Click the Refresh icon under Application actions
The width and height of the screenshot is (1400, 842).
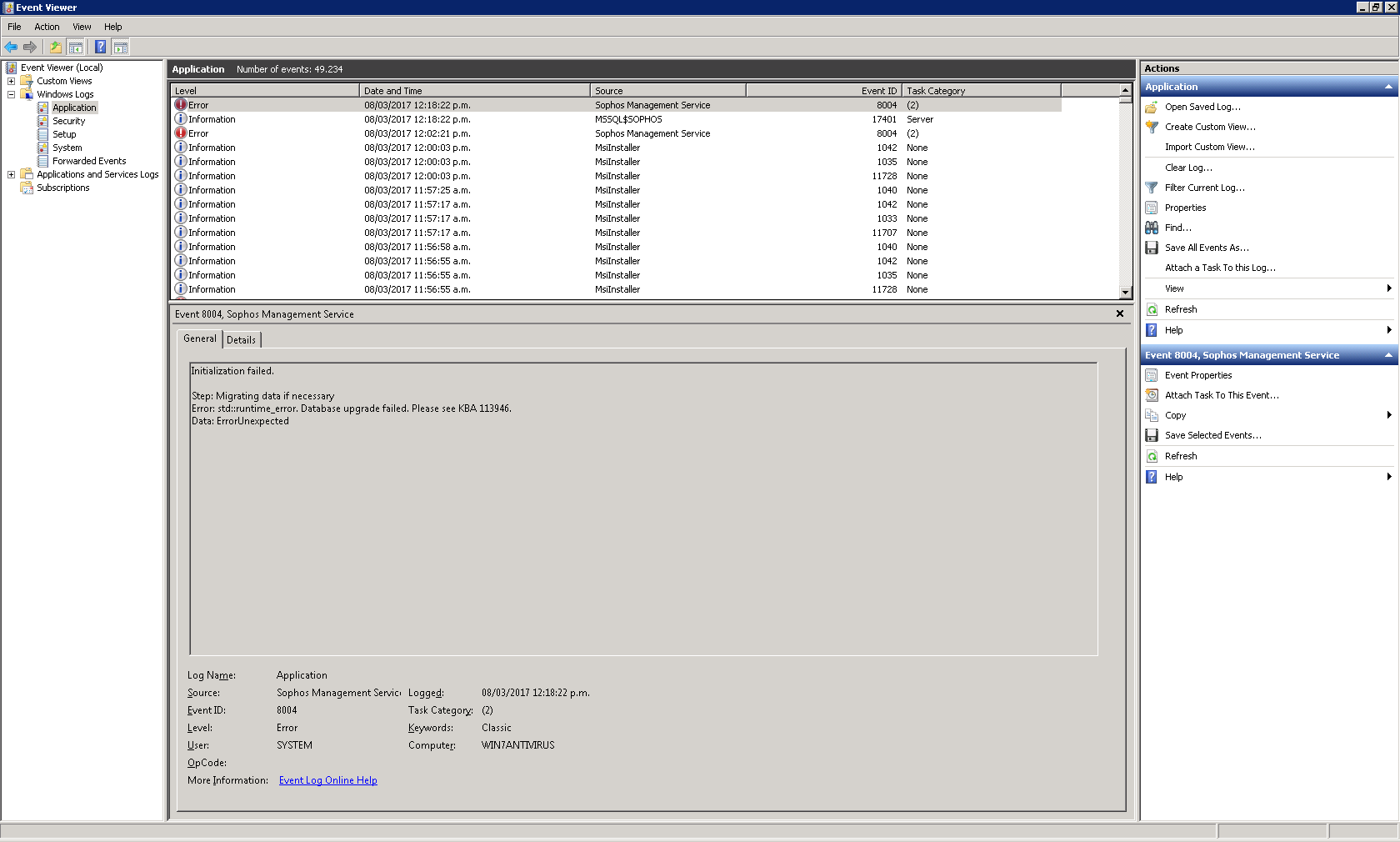[1152, 309]
